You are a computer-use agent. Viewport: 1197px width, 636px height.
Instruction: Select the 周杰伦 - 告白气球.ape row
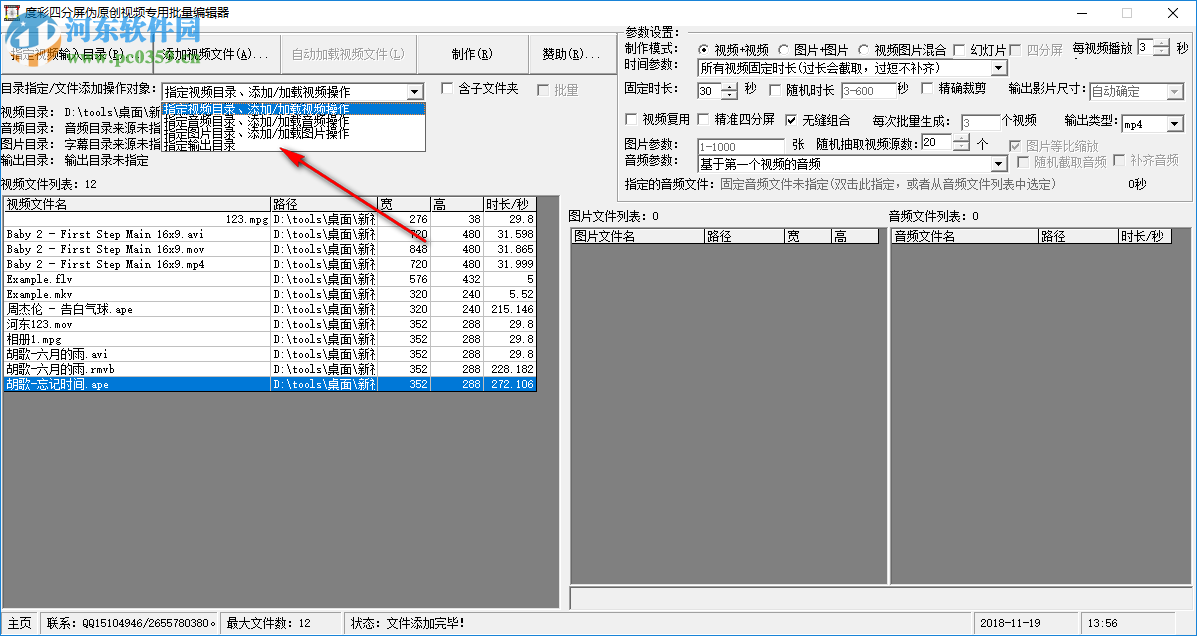pos(270,309)
